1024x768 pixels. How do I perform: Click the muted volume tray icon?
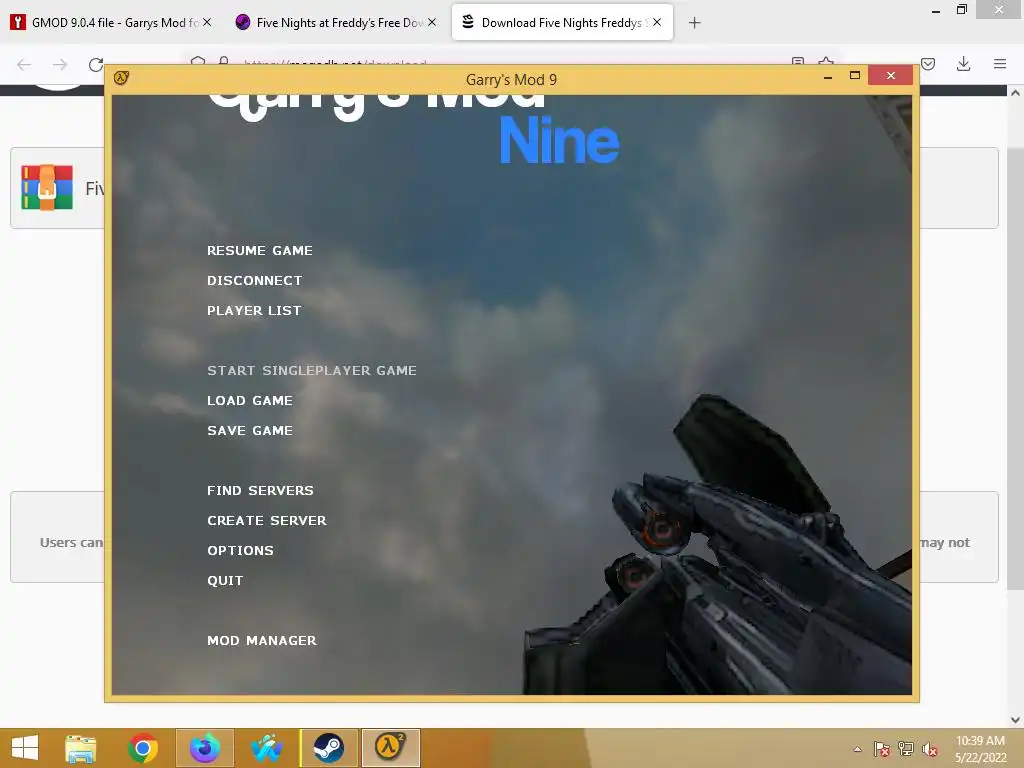click(930, 749)
